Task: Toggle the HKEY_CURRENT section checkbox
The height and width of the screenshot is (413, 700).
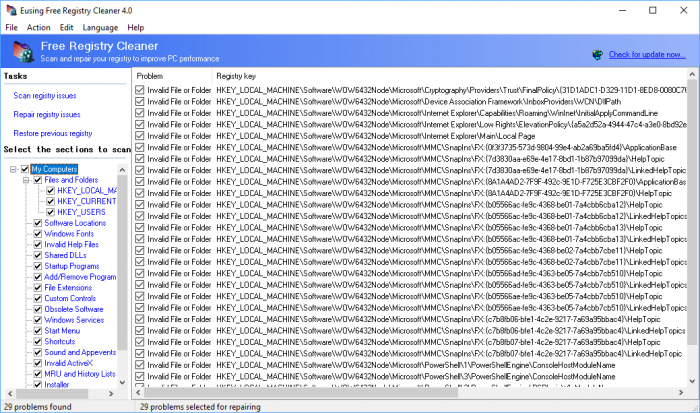Action: tap(50, 201)
